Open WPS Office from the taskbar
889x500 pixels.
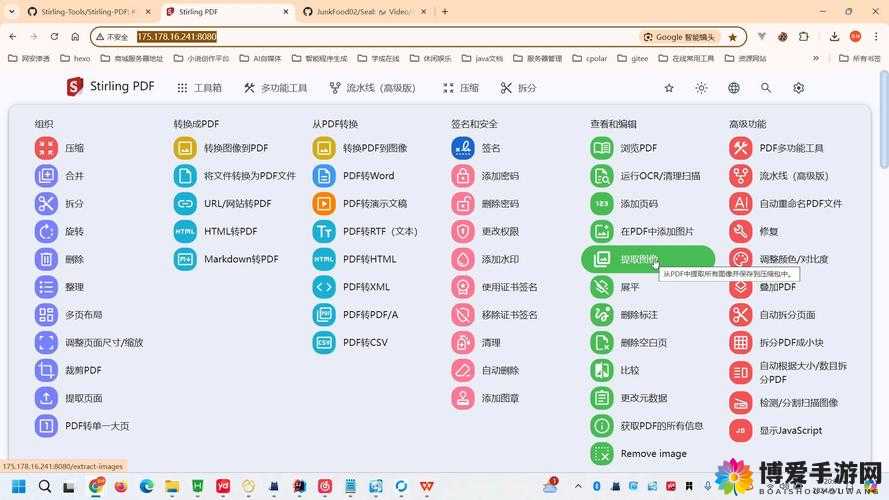[x=427, y=486]
